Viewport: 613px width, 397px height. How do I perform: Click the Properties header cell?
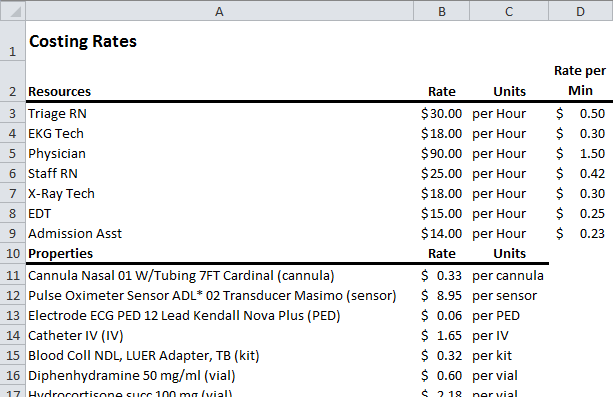(219, 253)
